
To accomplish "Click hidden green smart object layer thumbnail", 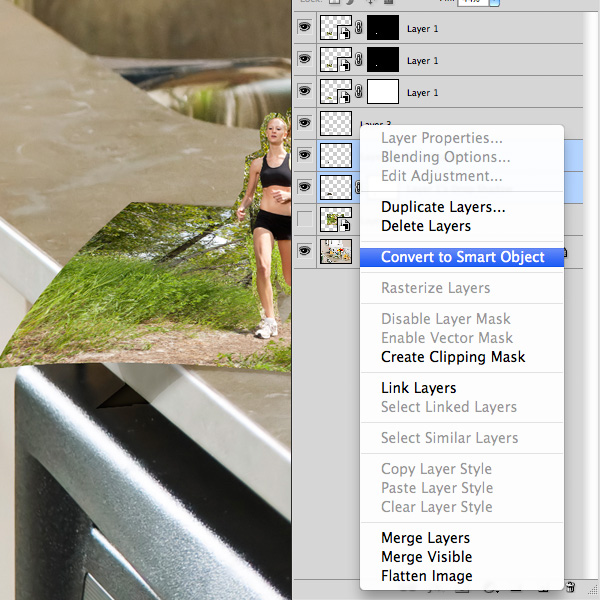I will 336,219.
